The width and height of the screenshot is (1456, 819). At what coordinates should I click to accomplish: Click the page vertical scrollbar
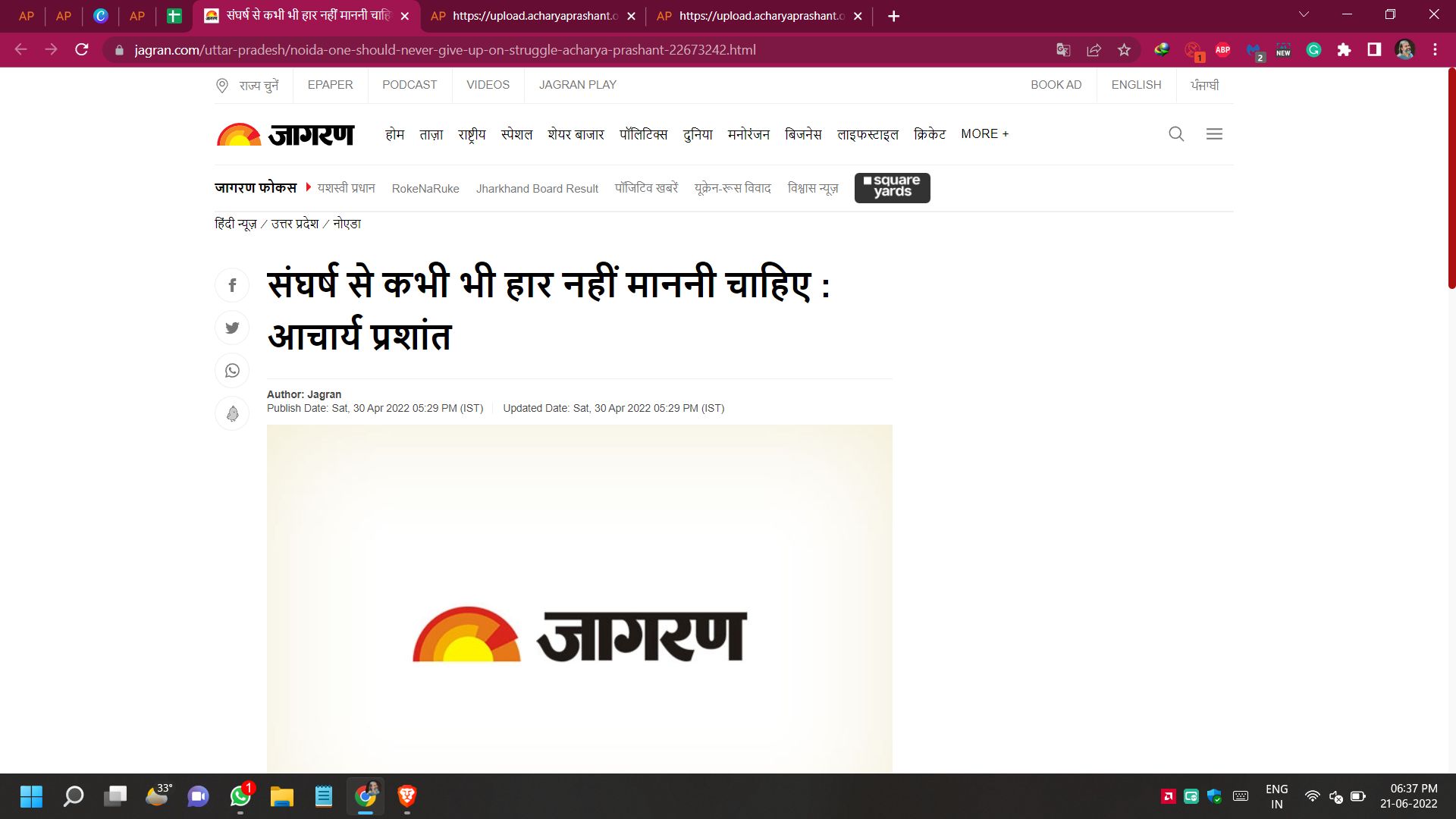[1451, 178]
